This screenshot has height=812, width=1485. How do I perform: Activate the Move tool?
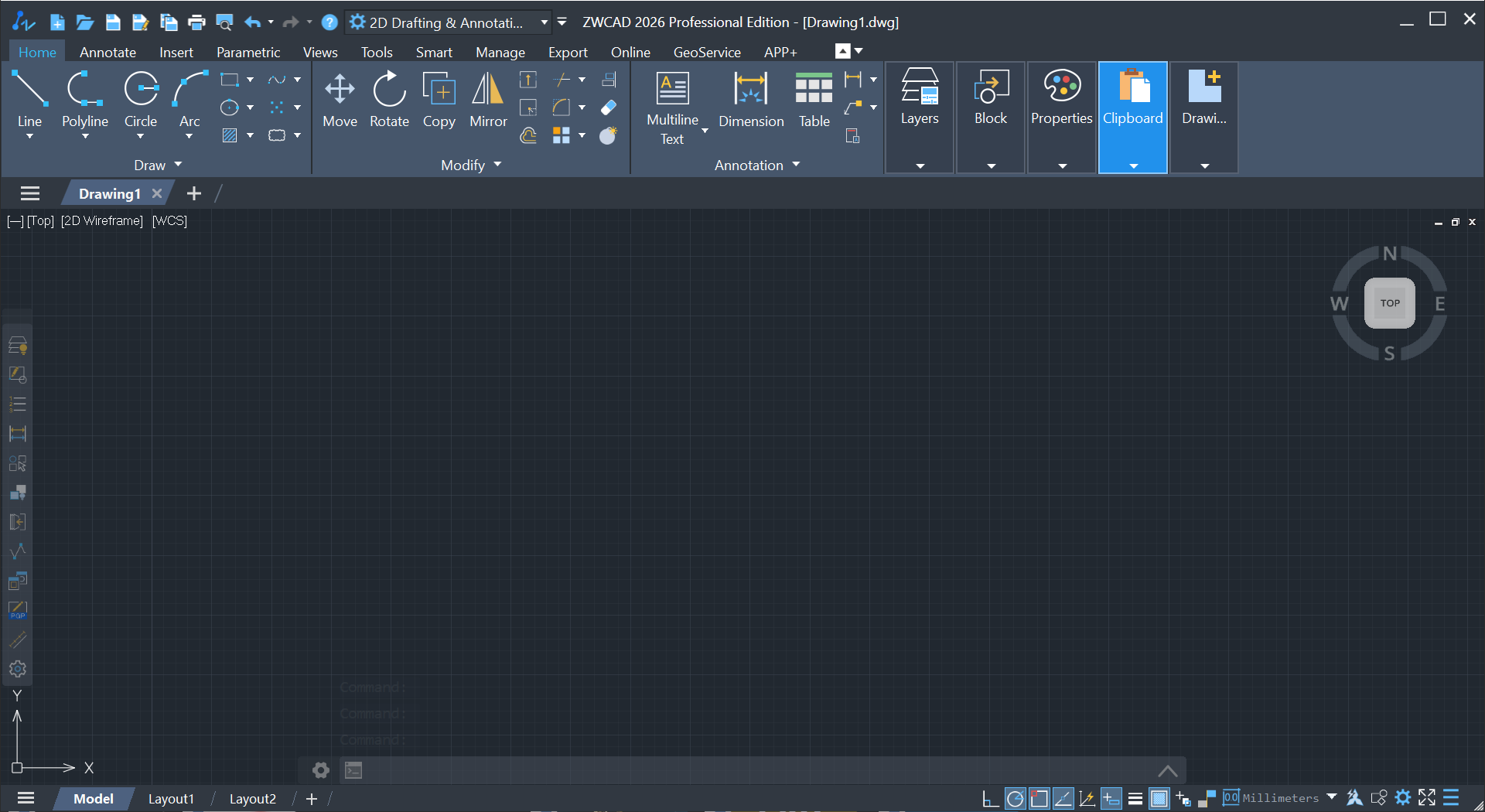[340, 99]
